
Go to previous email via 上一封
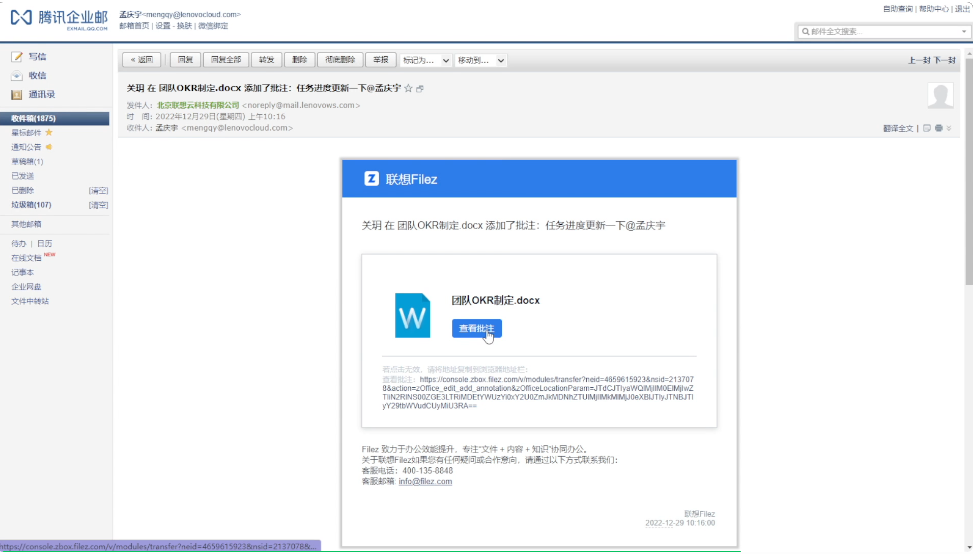[x=920, y=60]
